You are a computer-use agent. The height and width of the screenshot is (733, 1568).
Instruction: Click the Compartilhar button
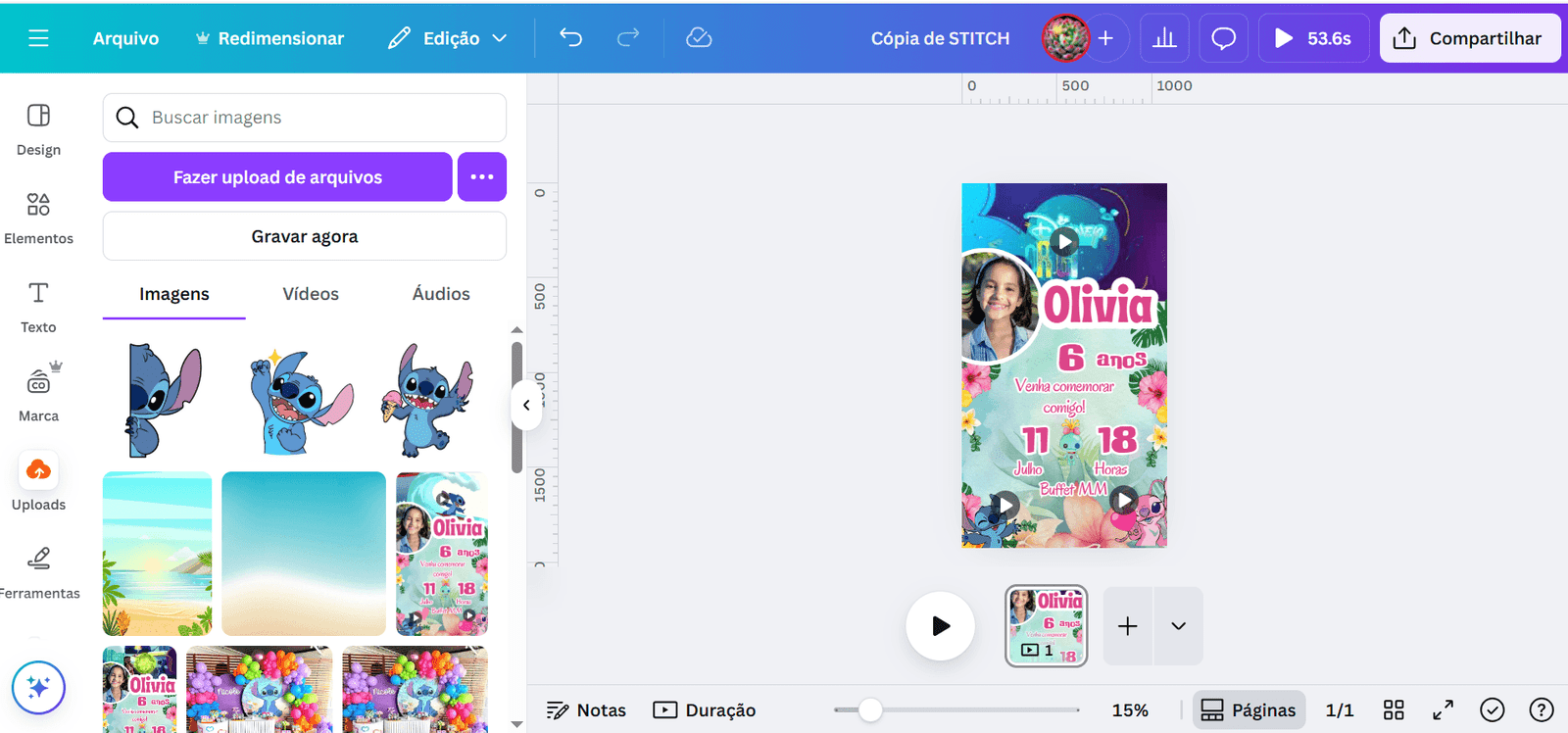click(1469, 38)
